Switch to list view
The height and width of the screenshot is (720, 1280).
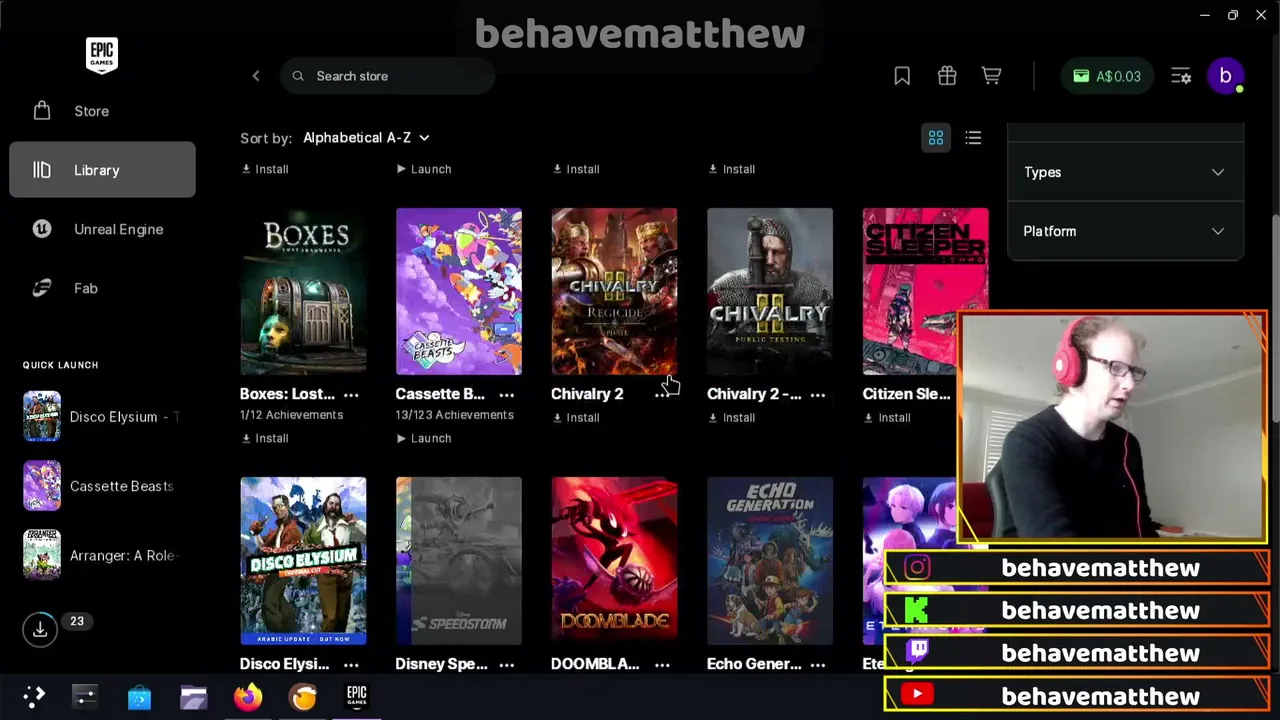coord(973,138)
